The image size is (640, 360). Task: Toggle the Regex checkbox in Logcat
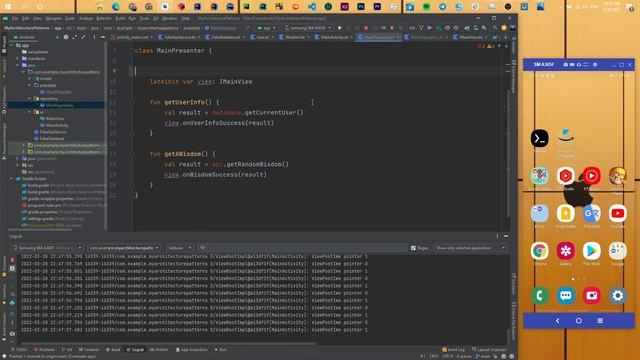click(x=413, y=248)
